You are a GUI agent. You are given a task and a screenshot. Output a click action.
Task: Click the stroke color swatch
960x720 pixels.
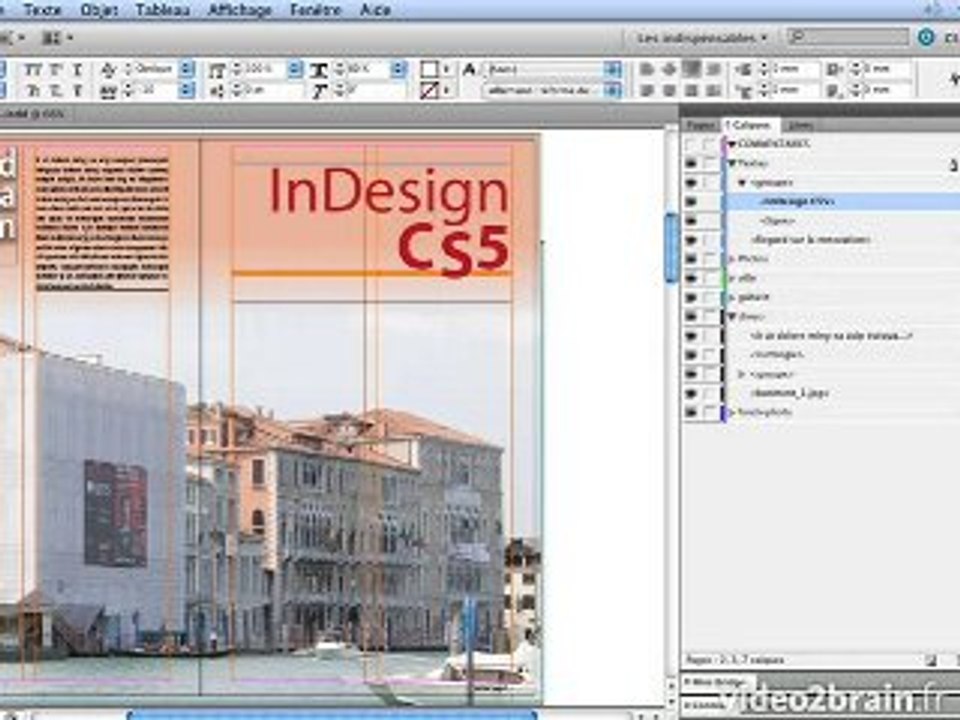coord(430,91)
